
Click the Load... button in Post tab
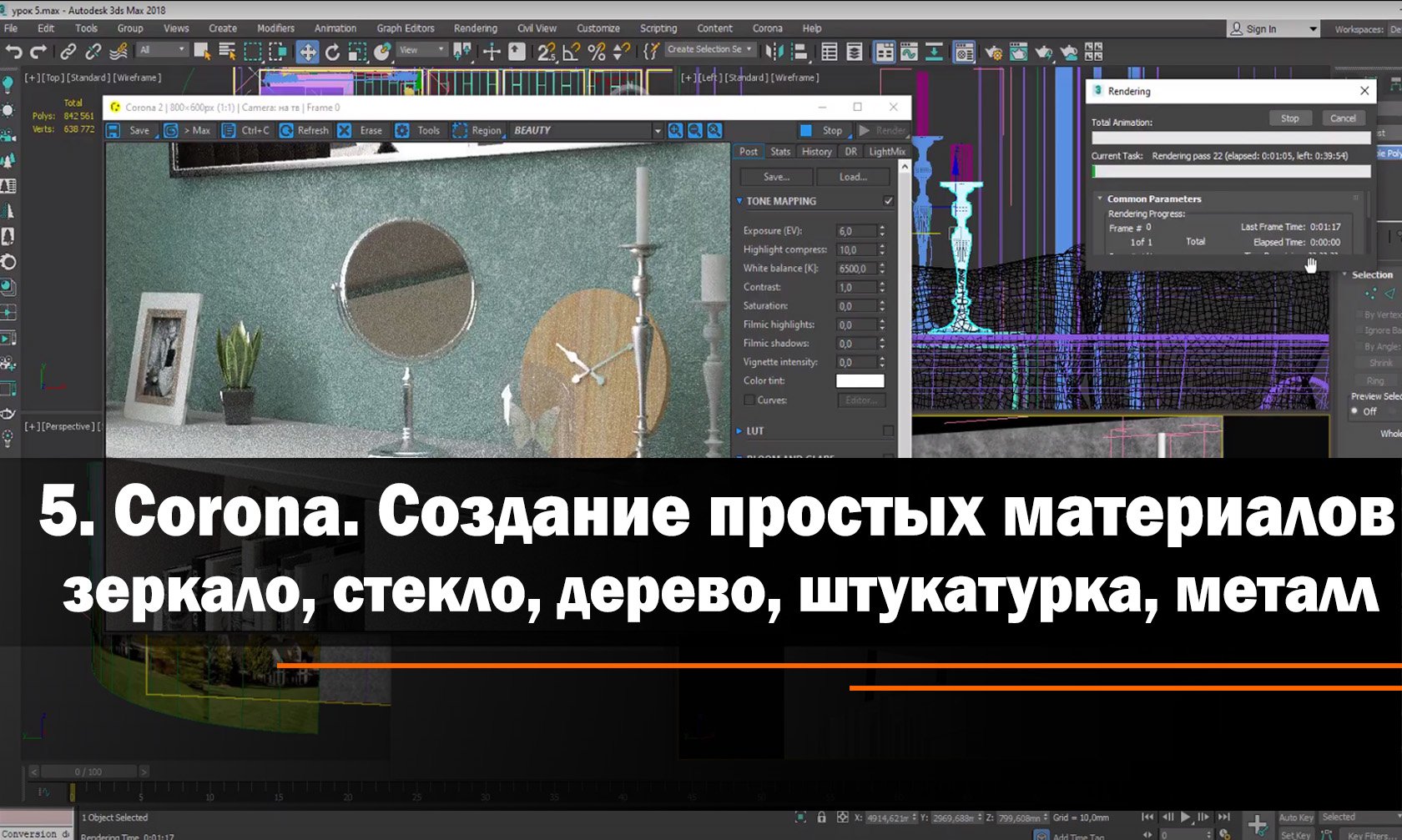(x=853, y=177)
